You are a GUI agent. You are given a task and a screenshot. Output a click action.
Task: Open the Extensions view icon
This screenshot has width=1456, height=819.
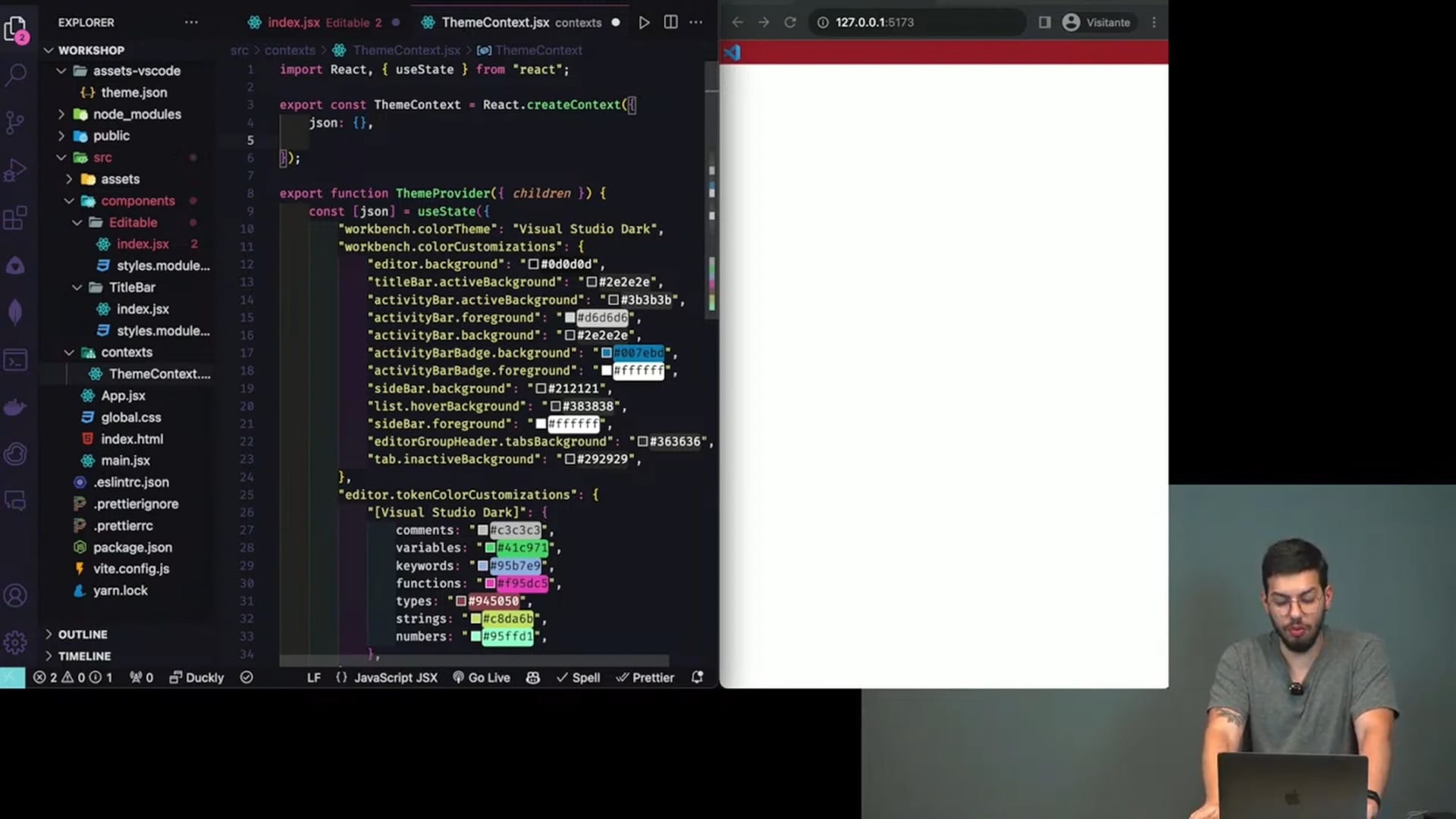pyautogui.click(x=15, y=218)
